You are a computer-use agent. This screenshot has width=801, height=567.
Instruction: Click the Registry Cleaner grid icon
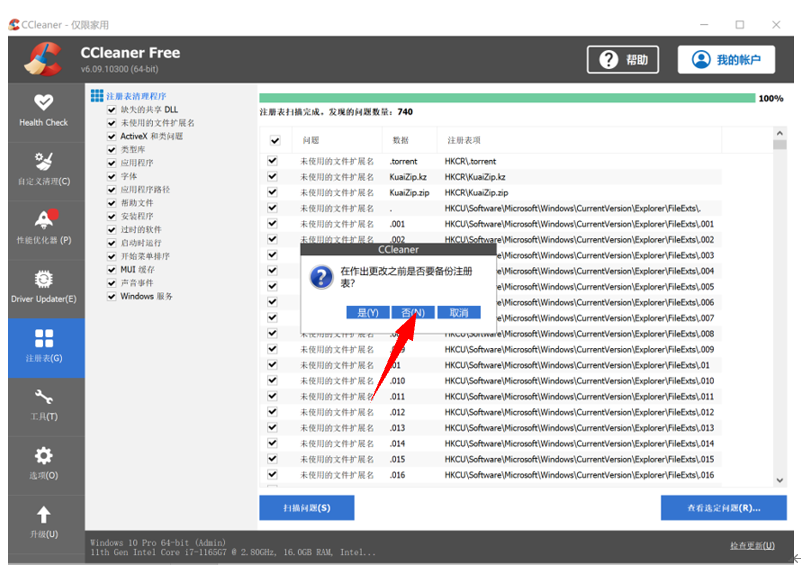pyautogui.click(x=97, y=96)
